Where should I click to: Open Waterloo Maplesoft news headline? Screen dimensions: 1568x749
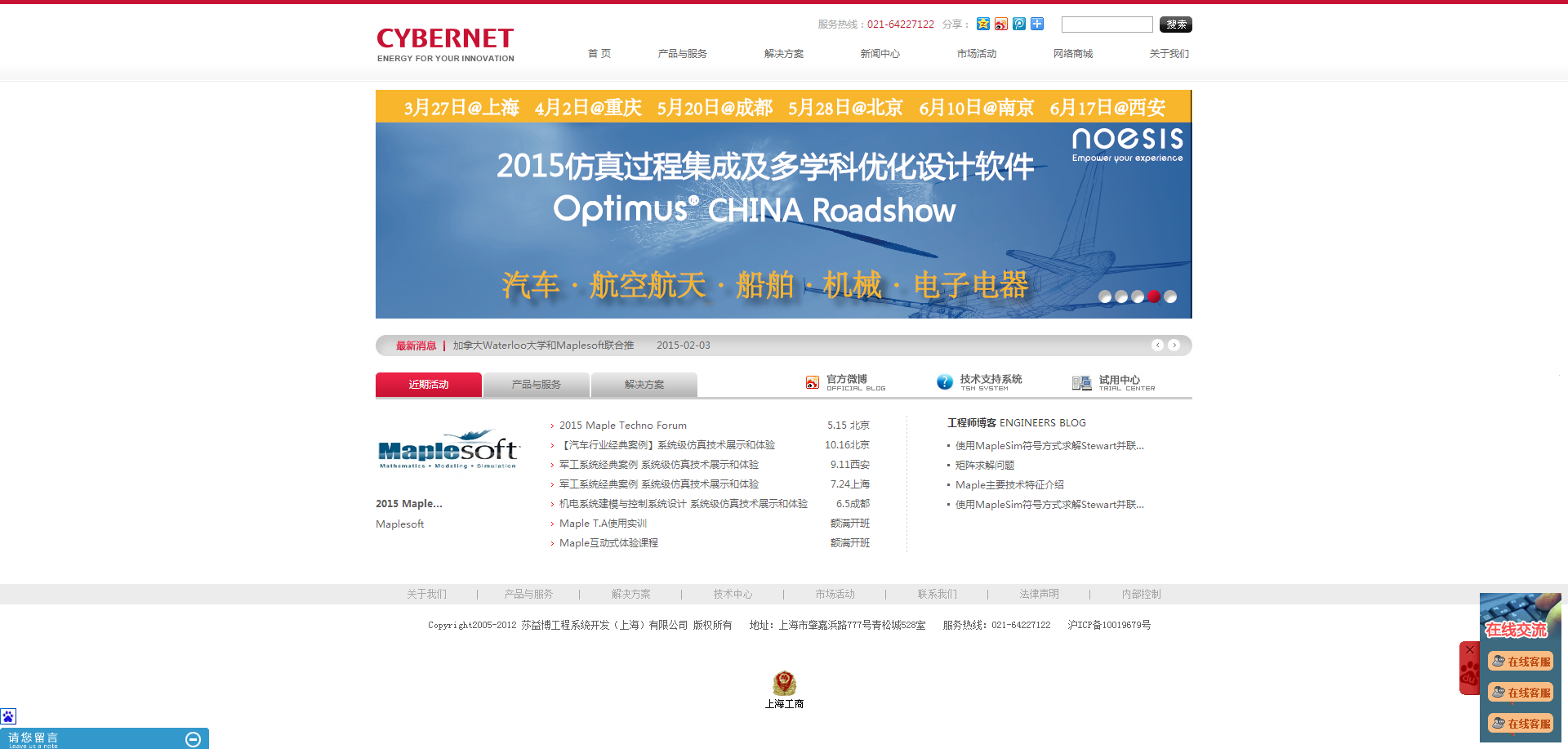click(x=543, y=346)
